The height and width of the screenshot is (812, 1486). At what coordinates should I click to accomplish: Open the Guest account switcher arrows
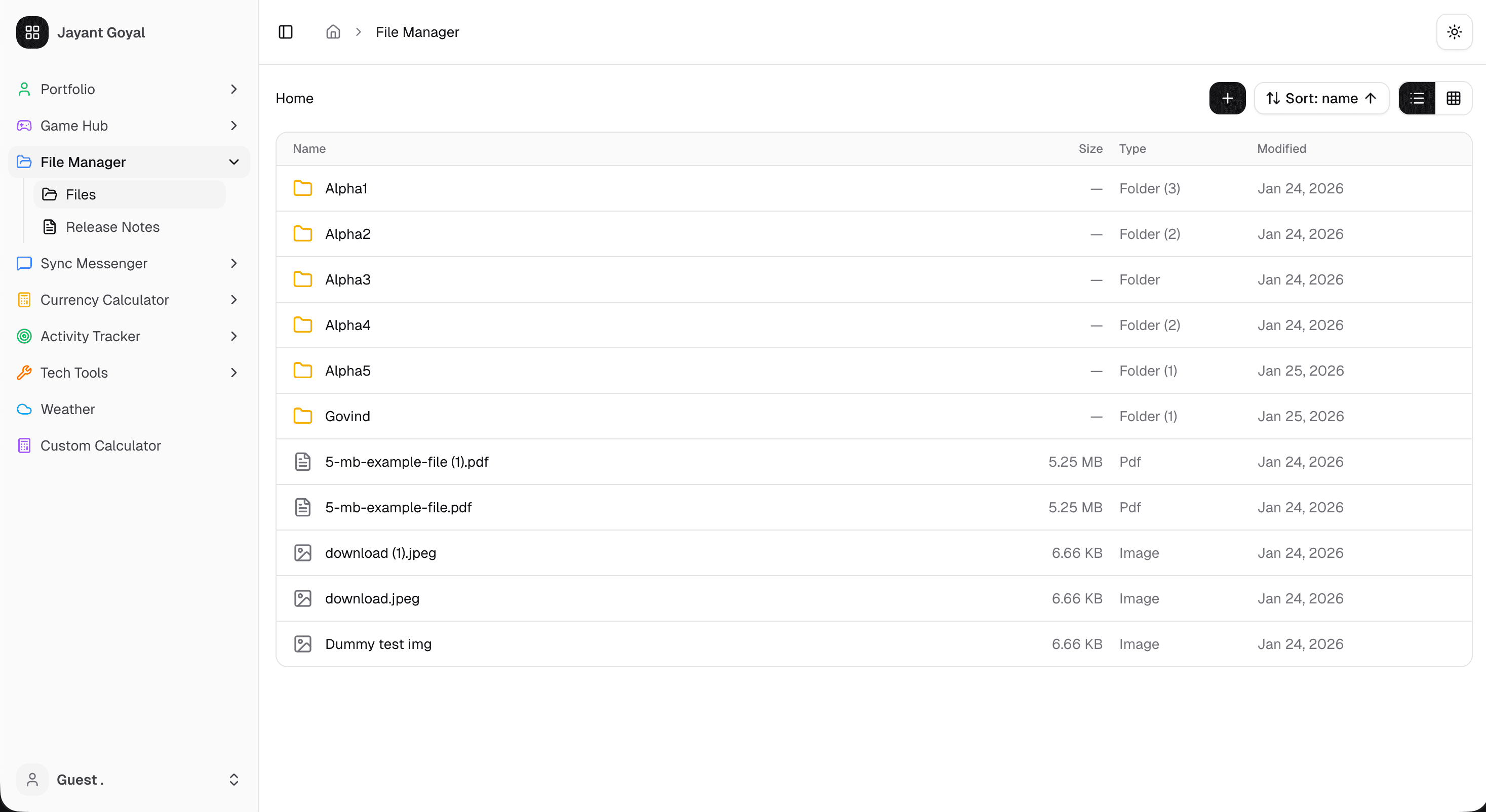tap(233, 780)
